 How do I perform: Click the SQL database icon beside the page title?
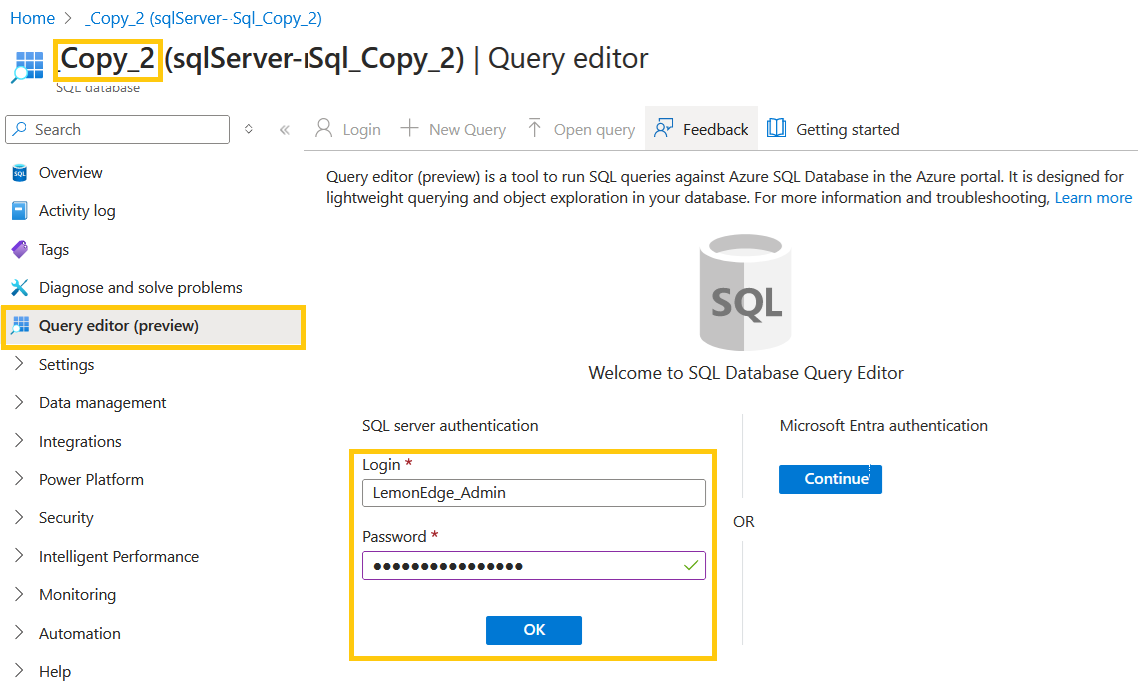[x=28, y=68]
